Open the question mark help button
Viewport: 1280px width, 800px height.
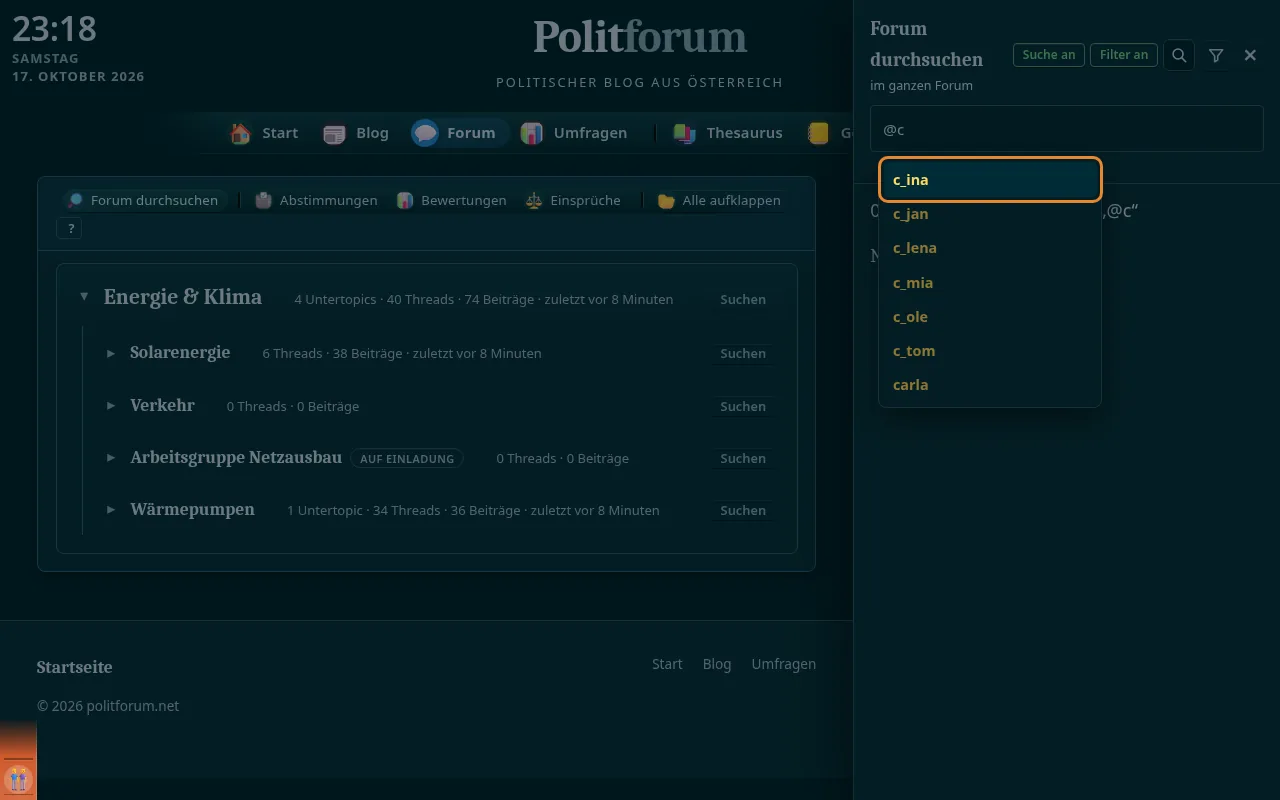click(71, 229)
